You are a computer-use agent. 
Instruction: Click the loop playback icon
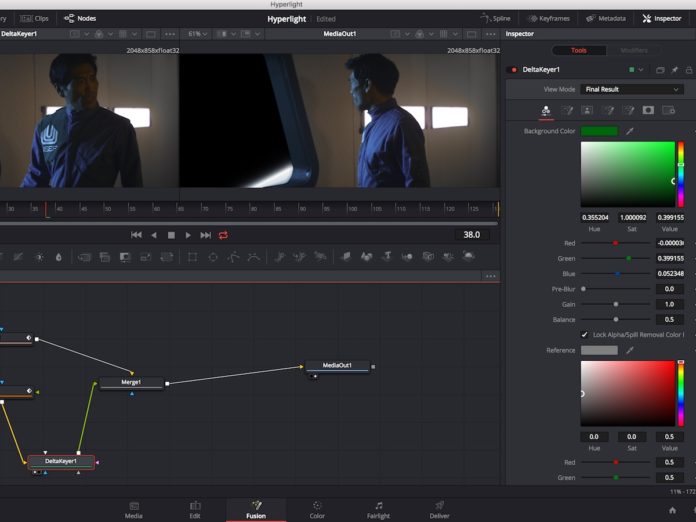(x=223, y=235)
